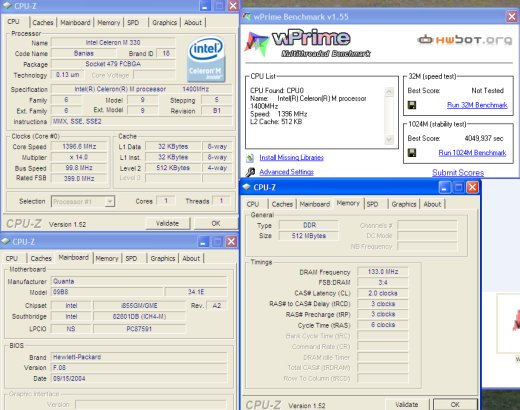Image resolution: width=520 pixels, height=410 pixels.
Task: Click the wPrime logo graphic
Action: pyautogui.click(x=308, y=44)
